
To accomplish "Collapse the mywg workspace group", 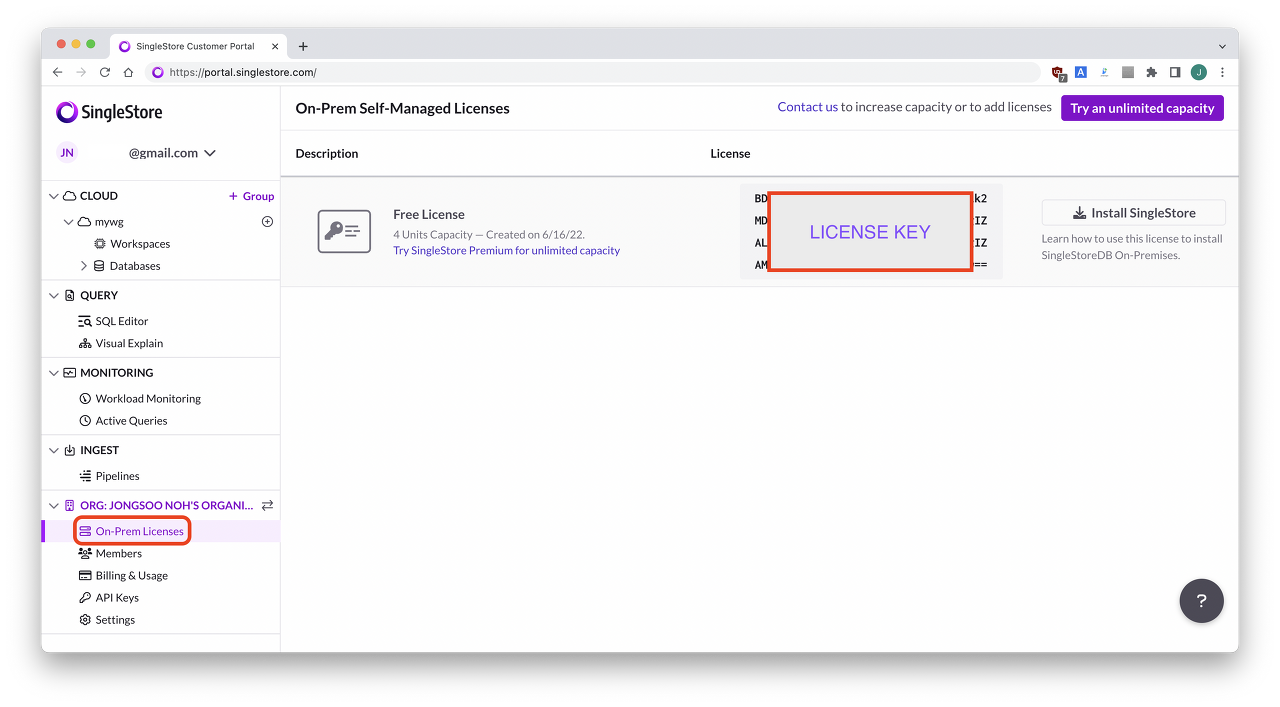I will pos(68,222).
